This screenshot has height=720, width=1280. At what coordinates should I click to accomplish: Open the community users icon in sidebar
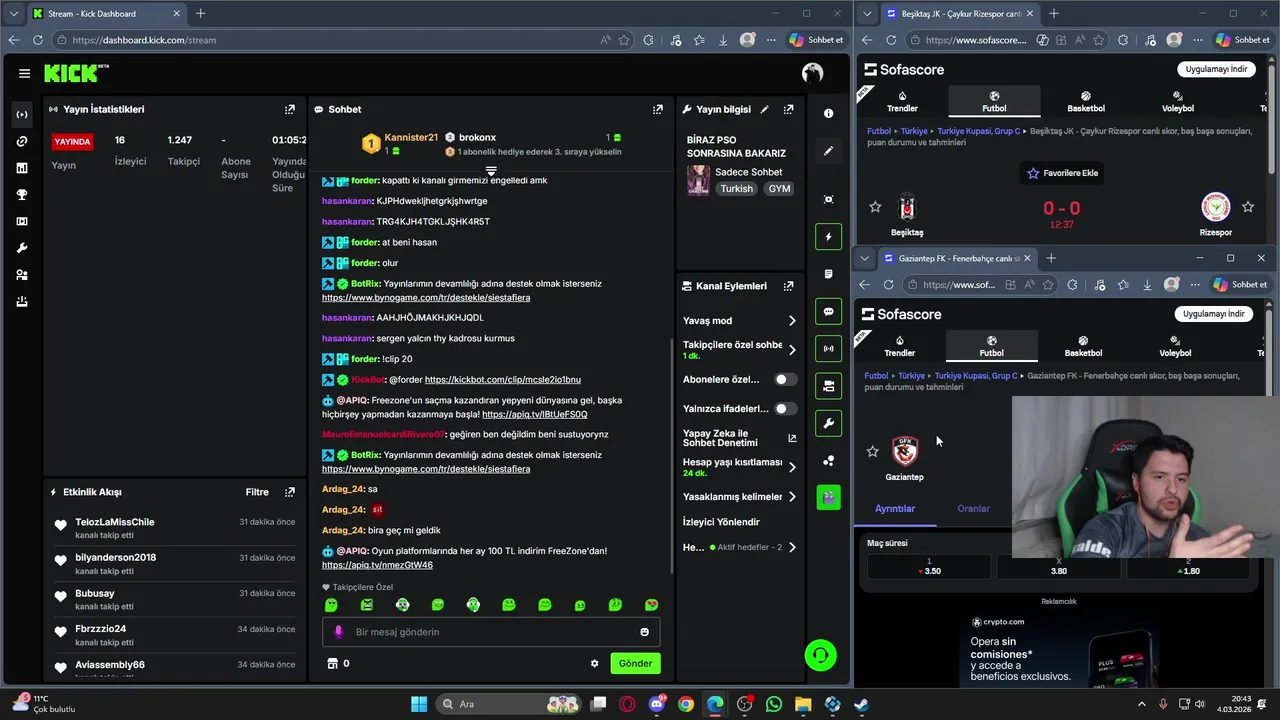22,275
